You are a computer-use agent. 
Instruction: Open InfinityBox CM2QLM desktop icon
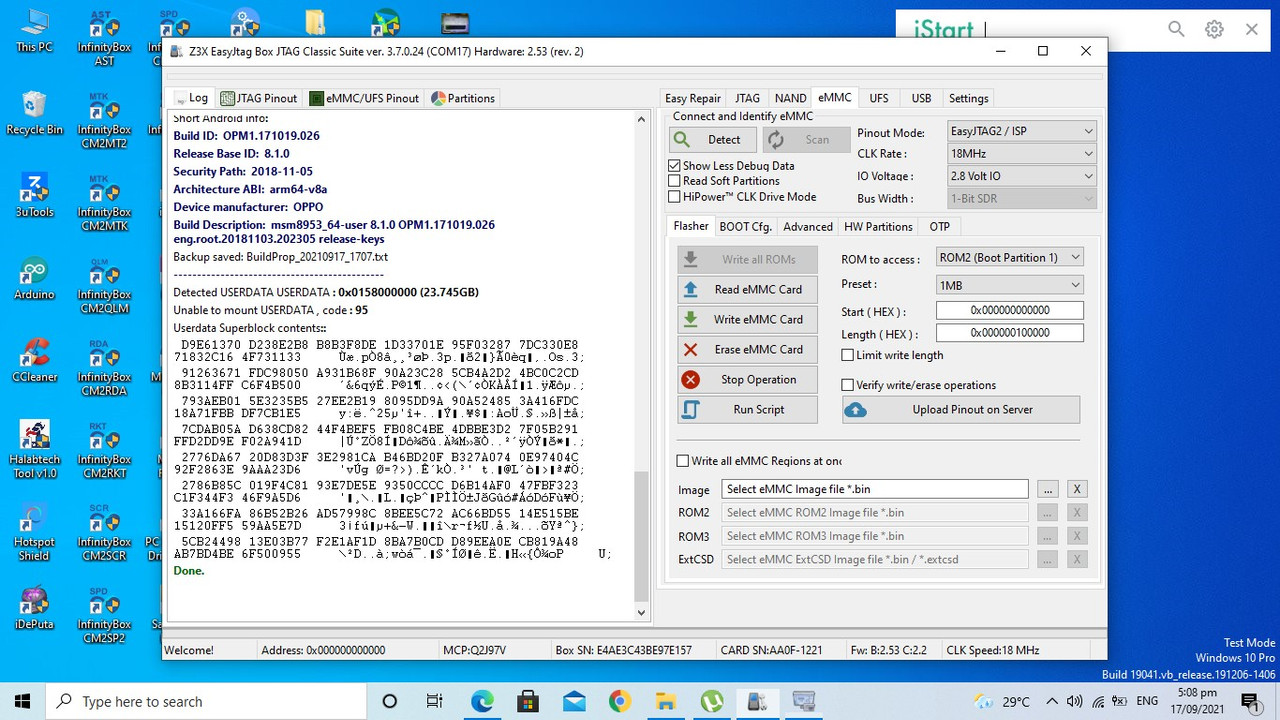point(104,285)
